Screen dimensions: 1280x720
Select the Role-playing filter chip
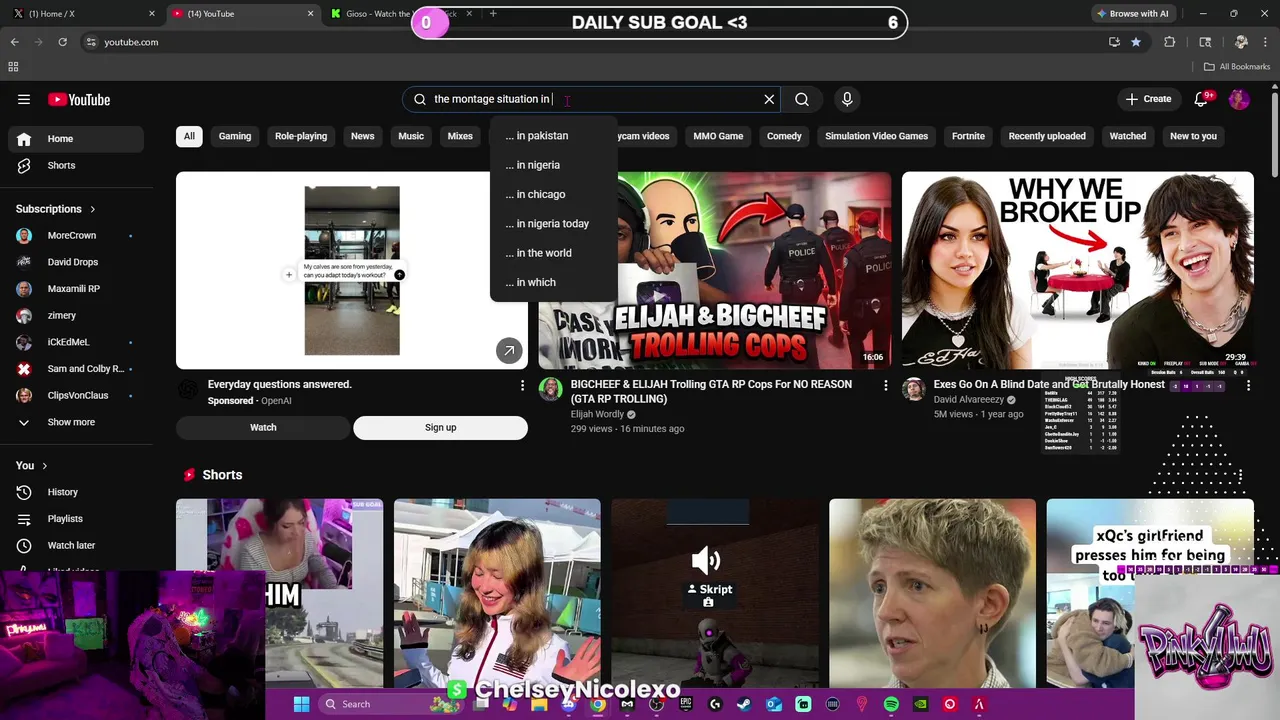click(301, 136)
